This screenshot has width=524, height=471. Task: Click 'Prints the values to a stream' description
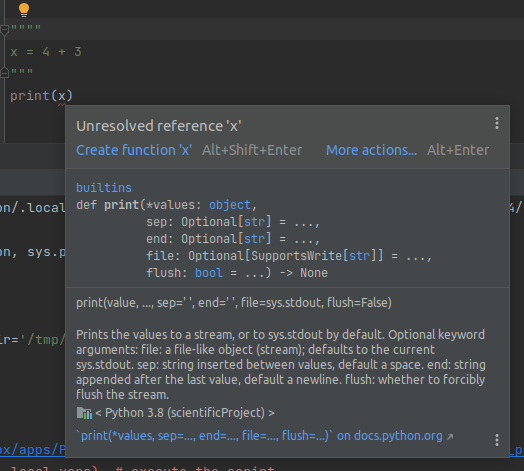click(x=281, y=365)
